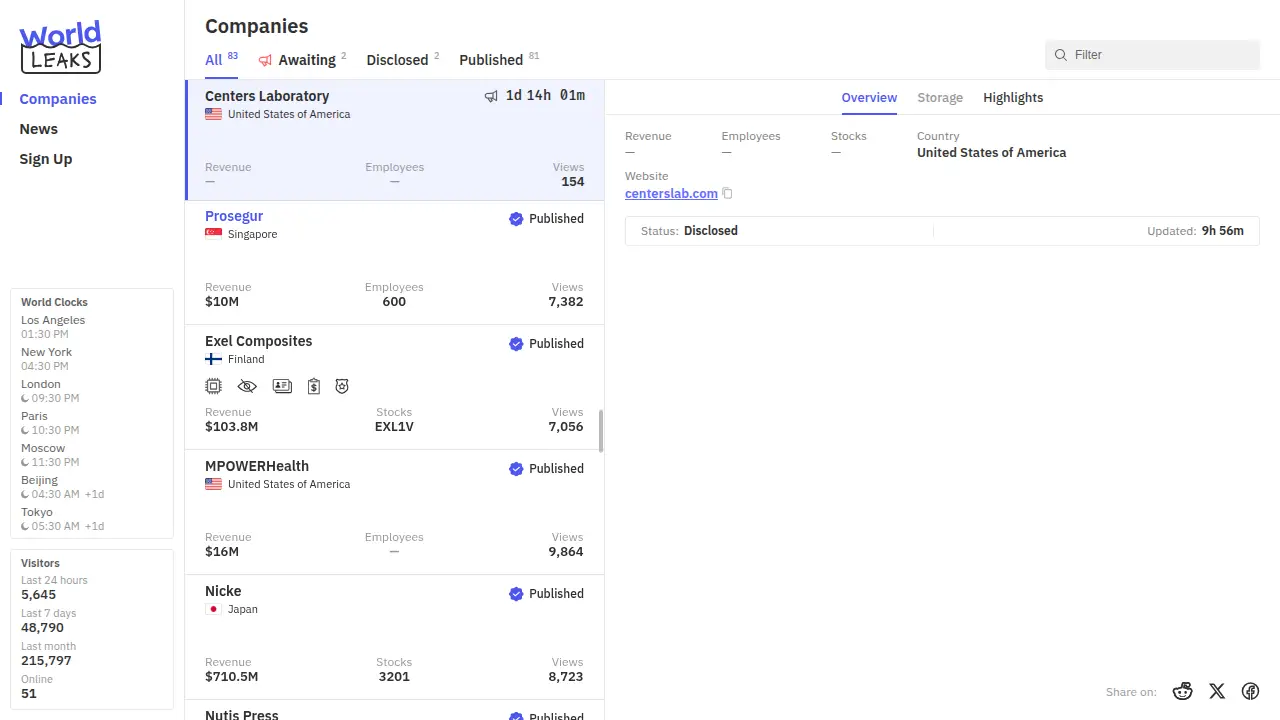Click the Filter search field
Screen dimensions: 1280x720
click(1160, 55)
